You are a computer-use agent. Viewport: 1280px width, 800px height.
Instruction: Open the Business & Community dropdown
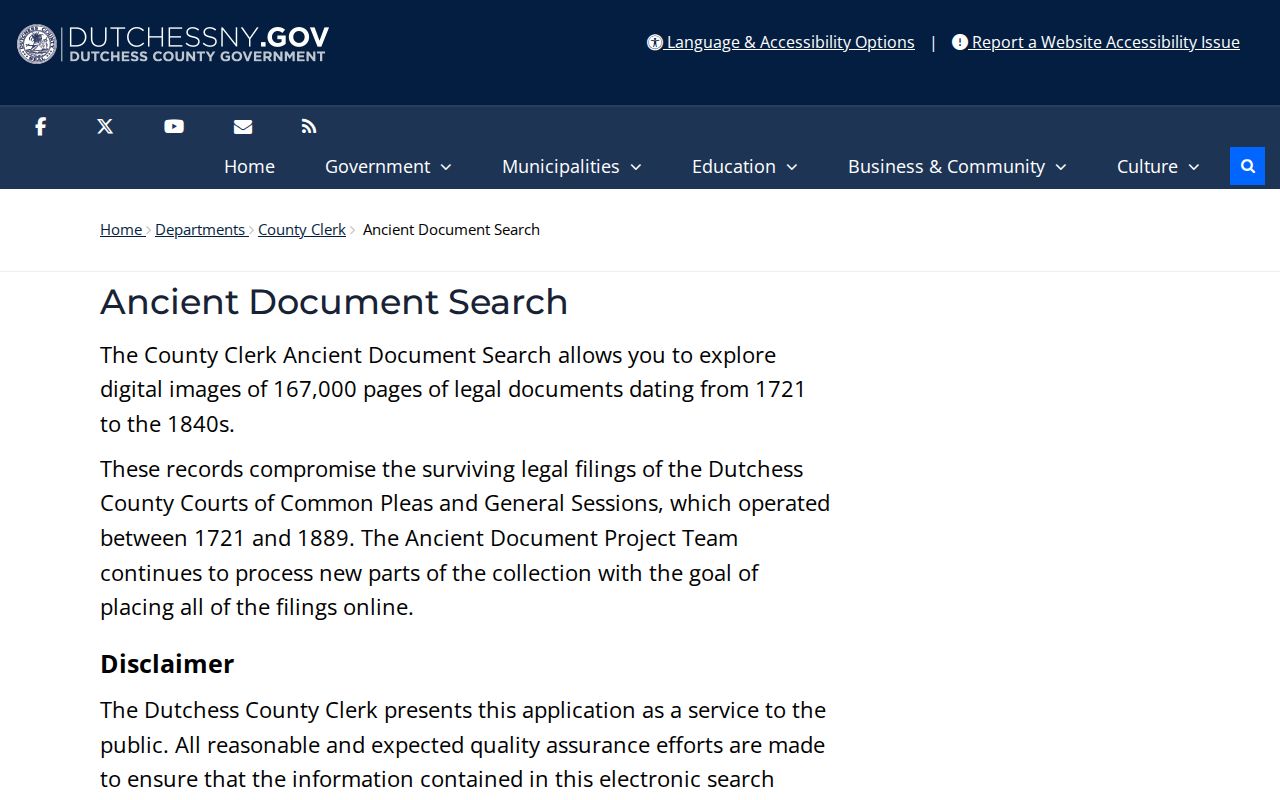(957, 166)
